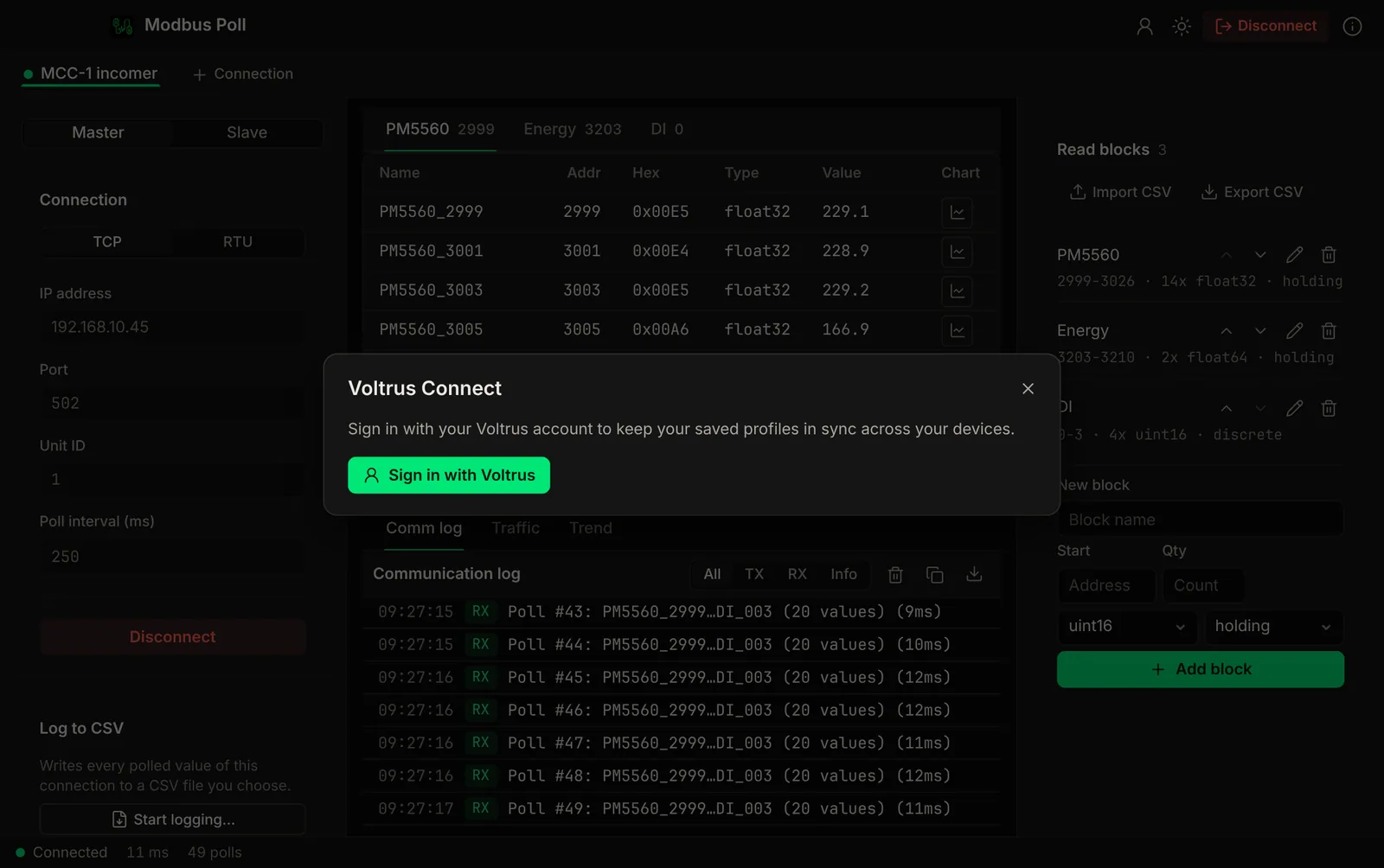Viewport: 1384px width, 868px height.
Task: Open chart for PM5560_2999 row
Action: pos(958,213)
